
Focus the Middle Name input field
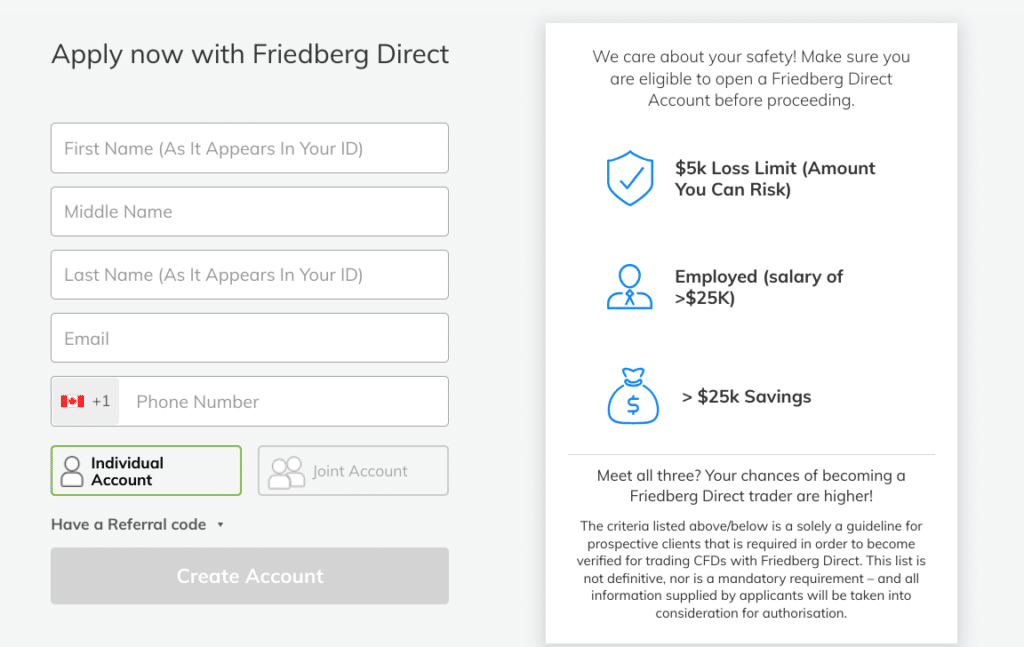pyautogui.click(x=249, y=212)
